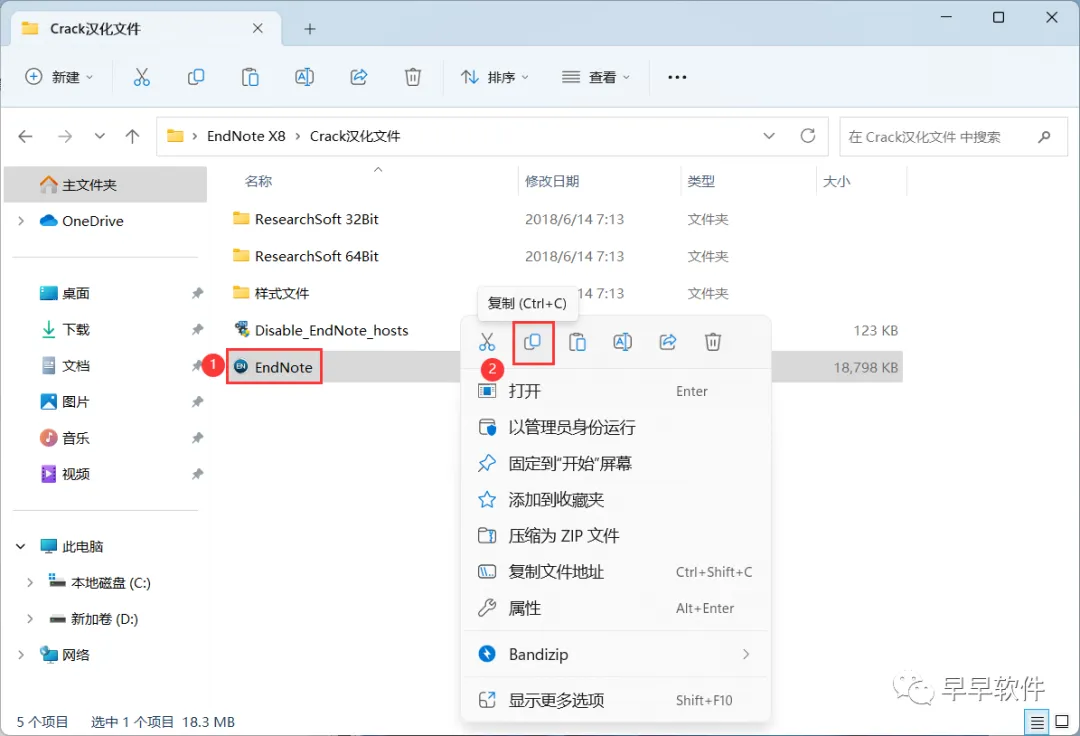Click the search box for Crack汉化文件
The image size is (1080, 736).
[953, 136]
